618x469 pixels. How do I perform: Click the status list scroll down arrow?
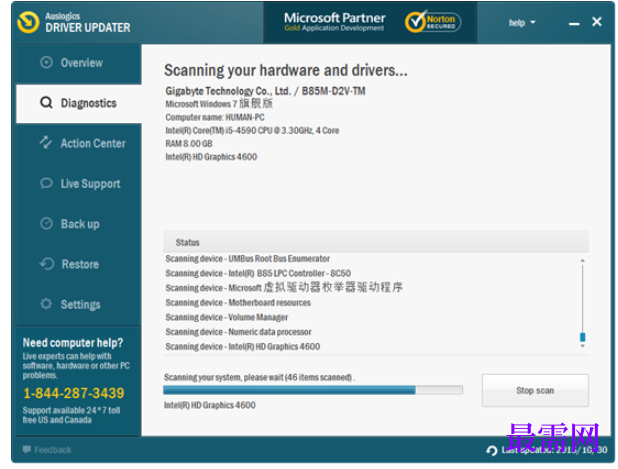(583, 346)
